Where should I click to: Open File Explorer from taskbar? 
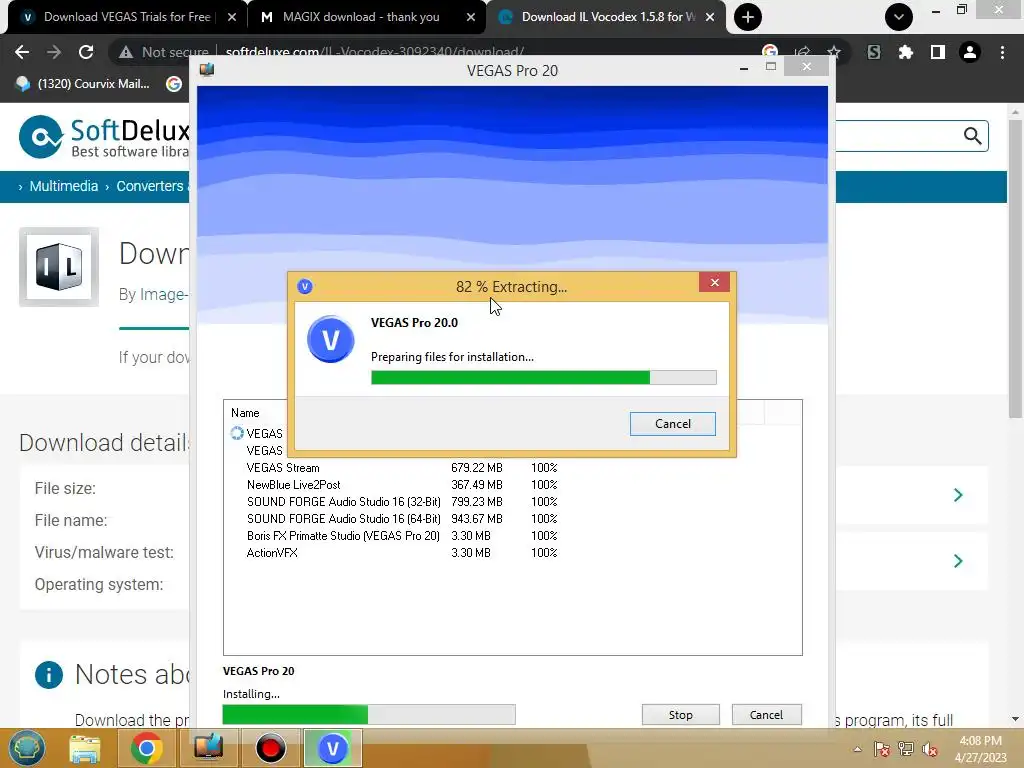[x=85, y=748]
